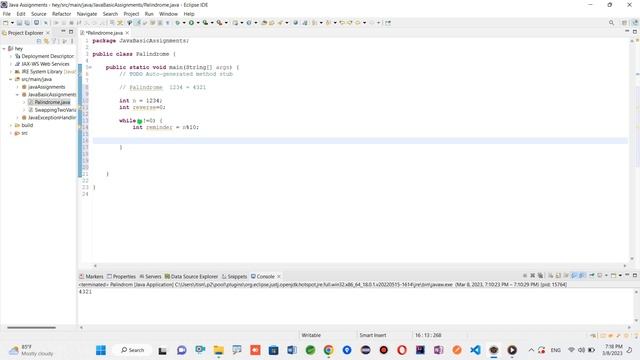Close the Palindrome.java editor tab
This screenshot has width=640, height=360.
click(x=127, y=33)
